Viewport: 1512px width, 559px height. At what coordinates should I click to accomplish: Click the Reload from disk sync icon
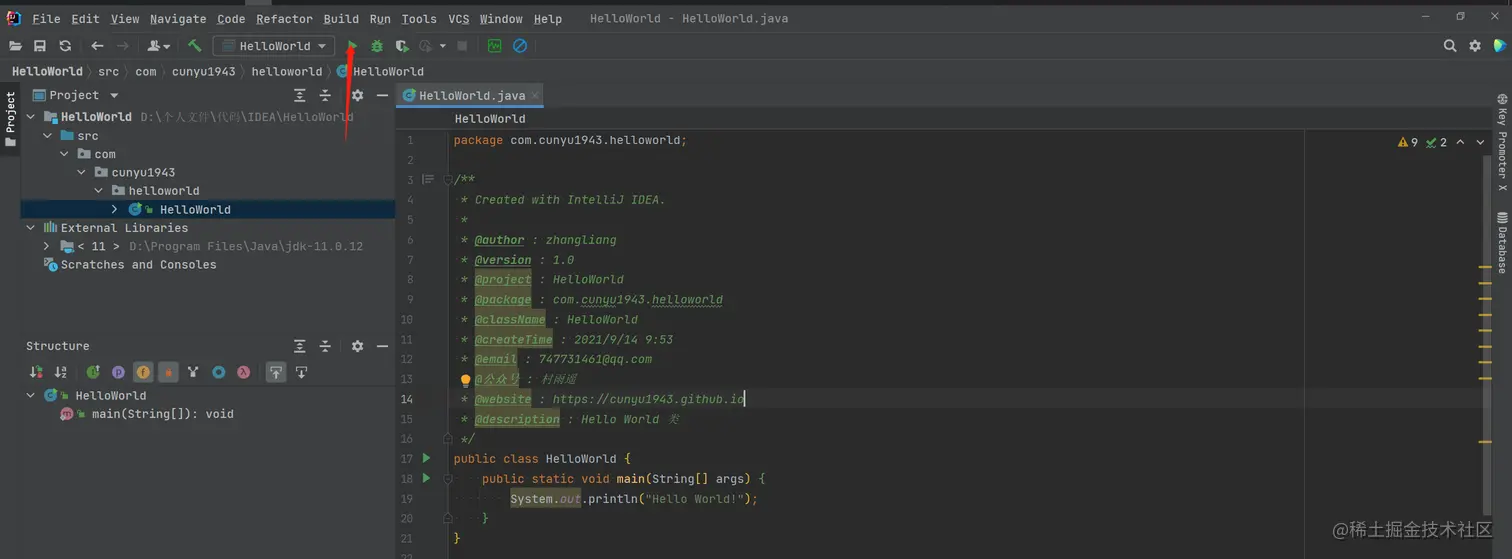65,46
